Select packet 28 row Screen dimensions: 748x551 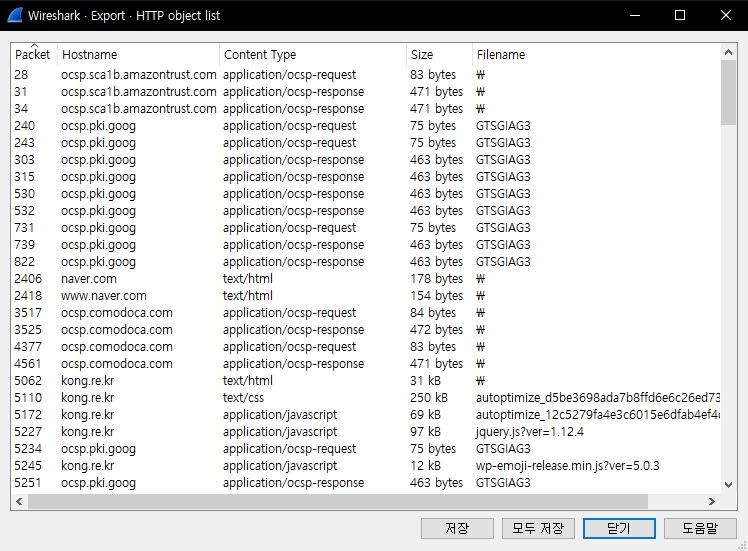pos(366,75)
